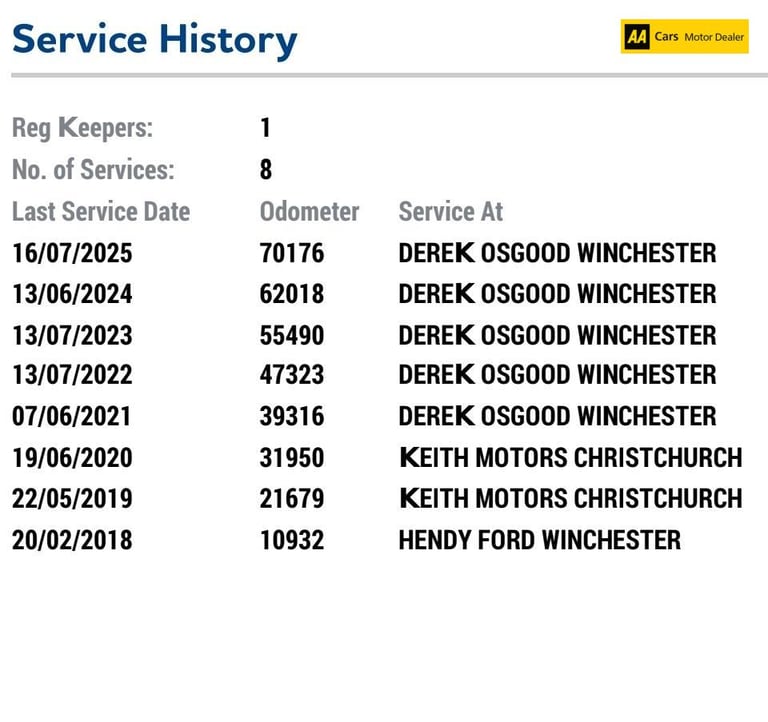Select Hendy Ford Winchester entry

tap(540, 540)
